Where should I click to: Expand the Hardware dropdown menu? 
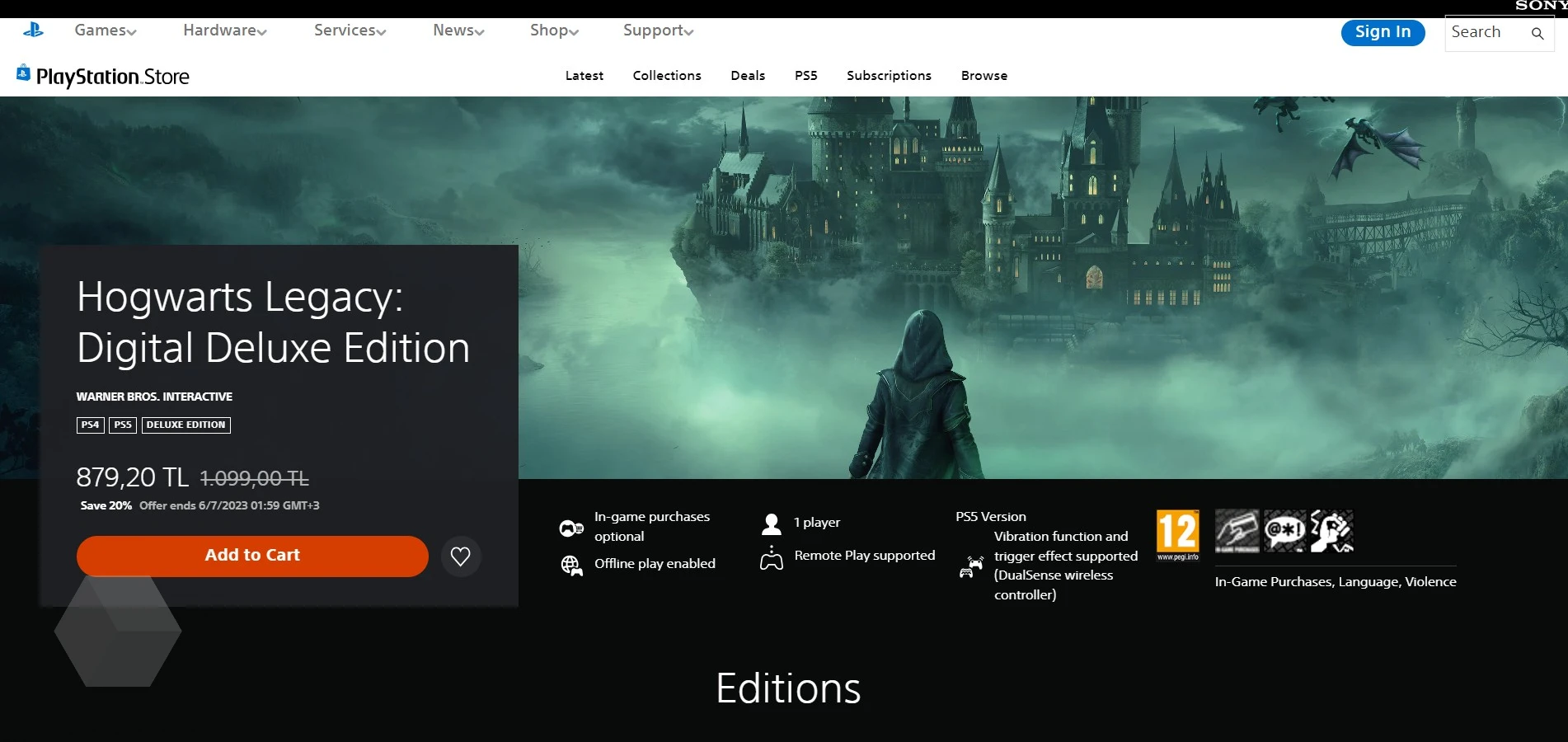coord(225,31)
